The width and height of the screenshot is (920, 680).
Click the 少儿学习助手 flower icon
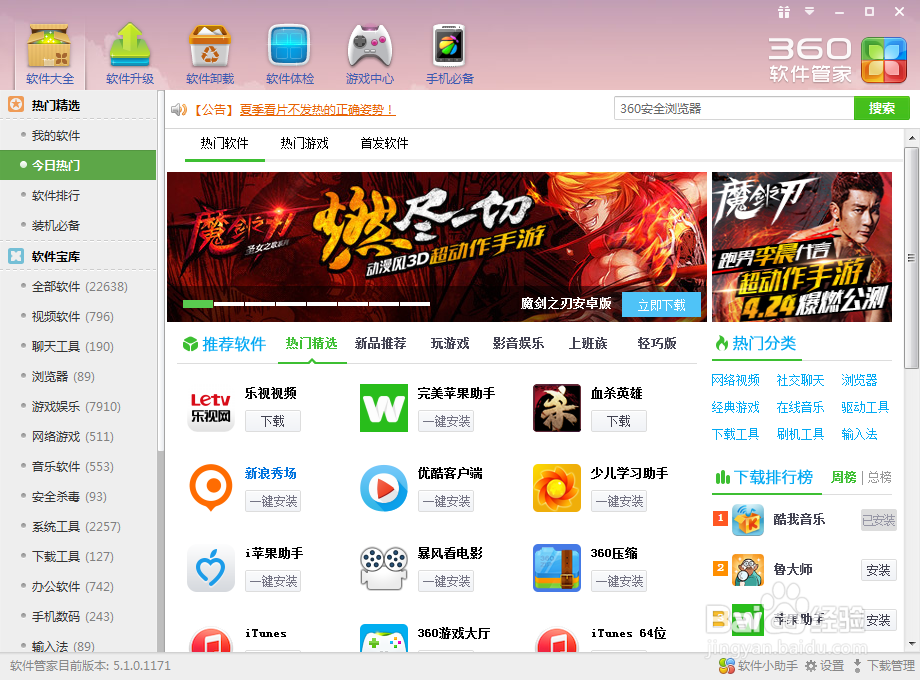tap(557, 488)
